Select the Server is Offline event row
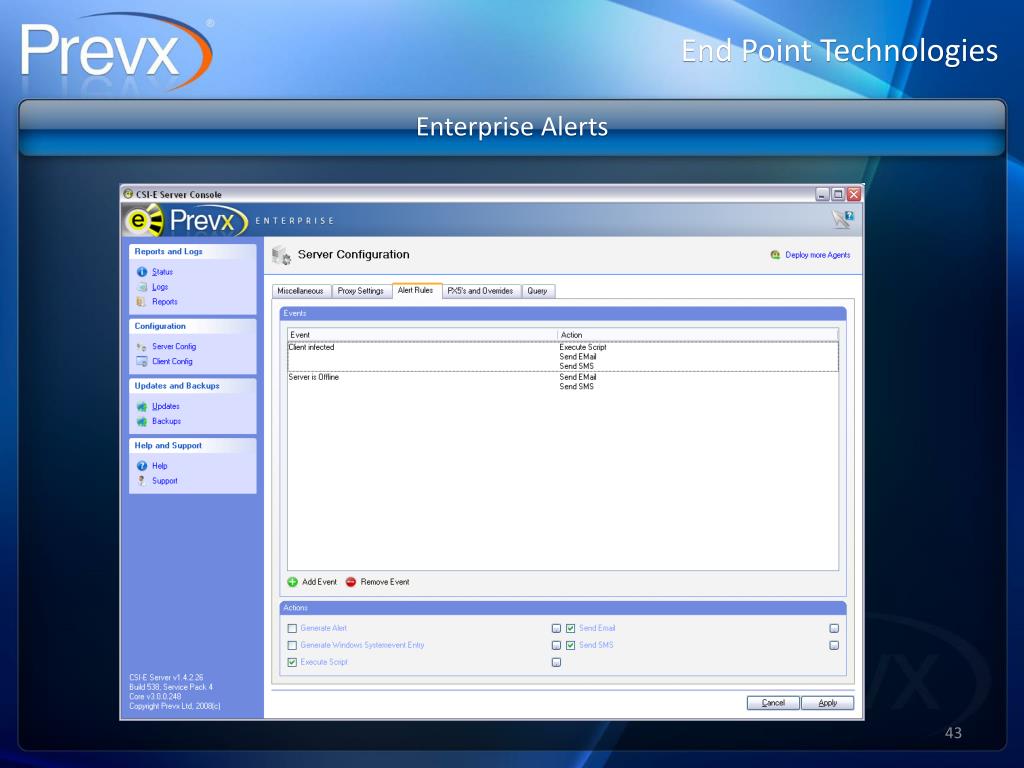 coord(563,382)
